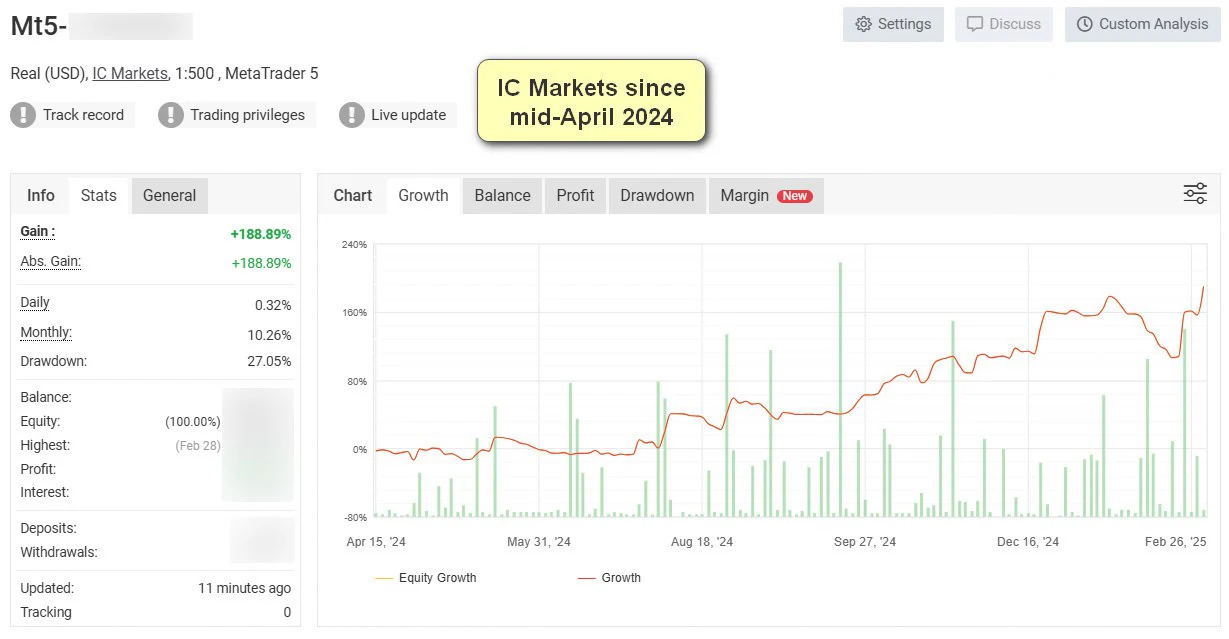Click the tallest green bar near Sep 27
The height and width of the screenshot is (639, 1229).
coord(840,390)
